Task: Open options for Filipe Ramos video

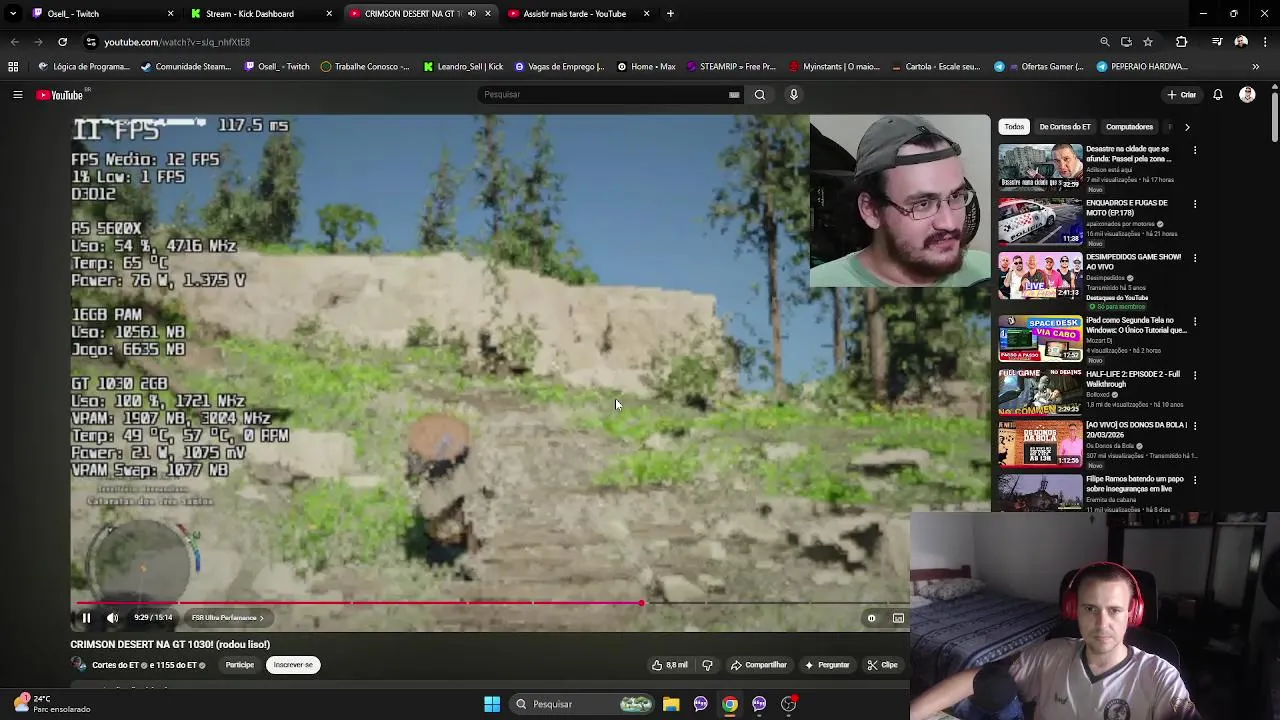Action: tap(1195, 481)
